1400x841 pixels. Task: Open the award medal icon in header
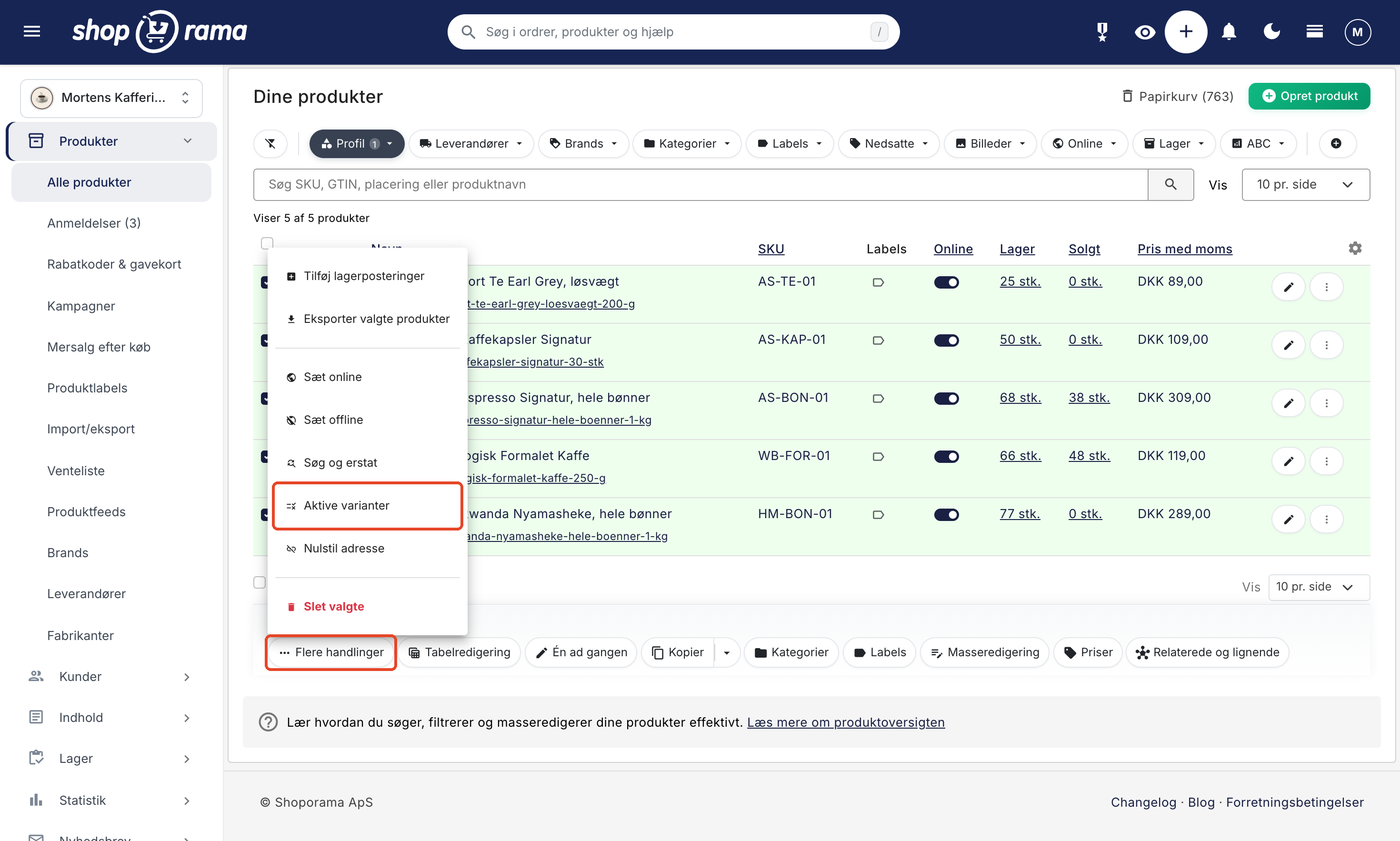[x=1102, y=32]
